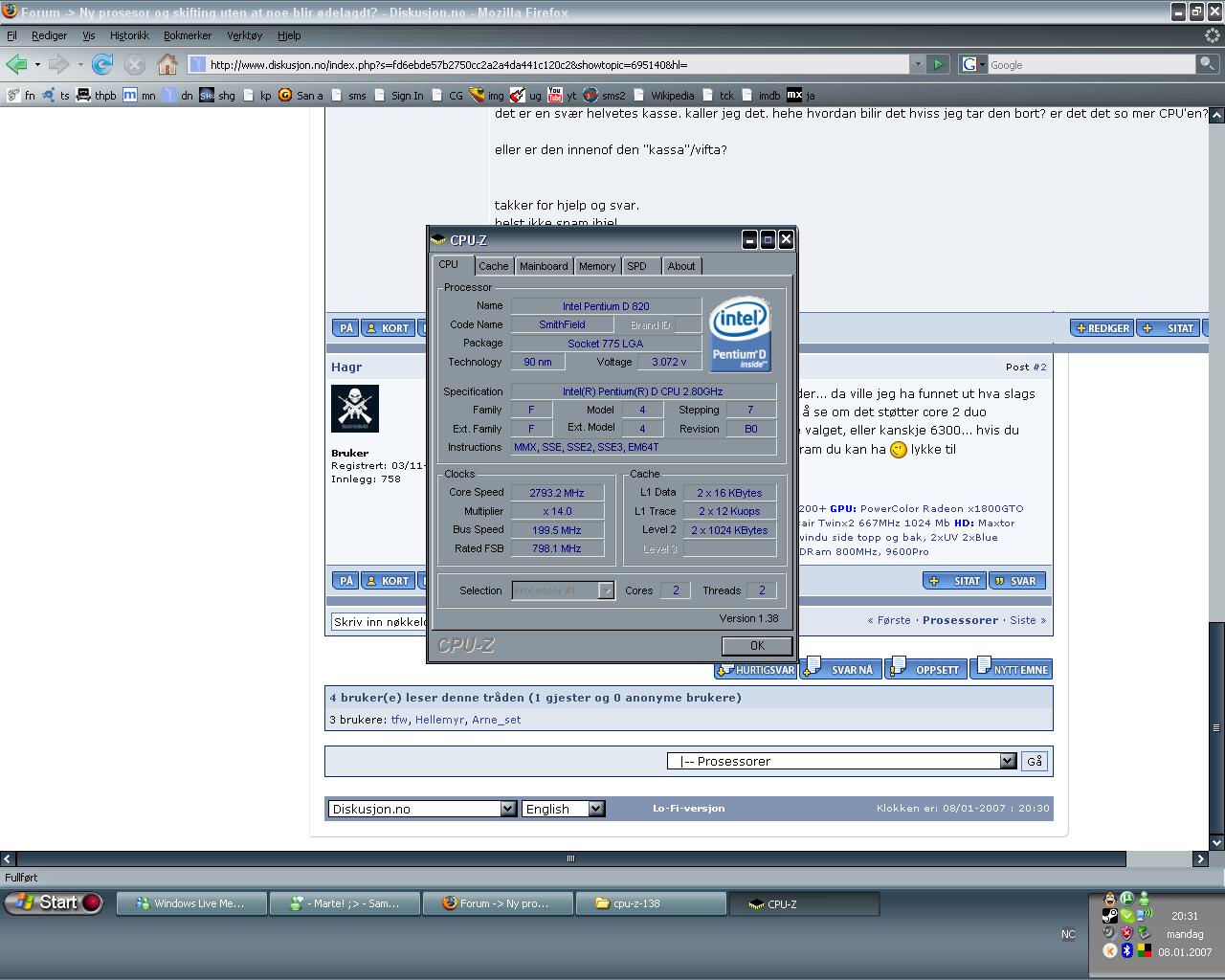Open the Firefox home page icon
Image resolution: width=1225 pixels, height=980 pixels.
click(x=167, y=64)
